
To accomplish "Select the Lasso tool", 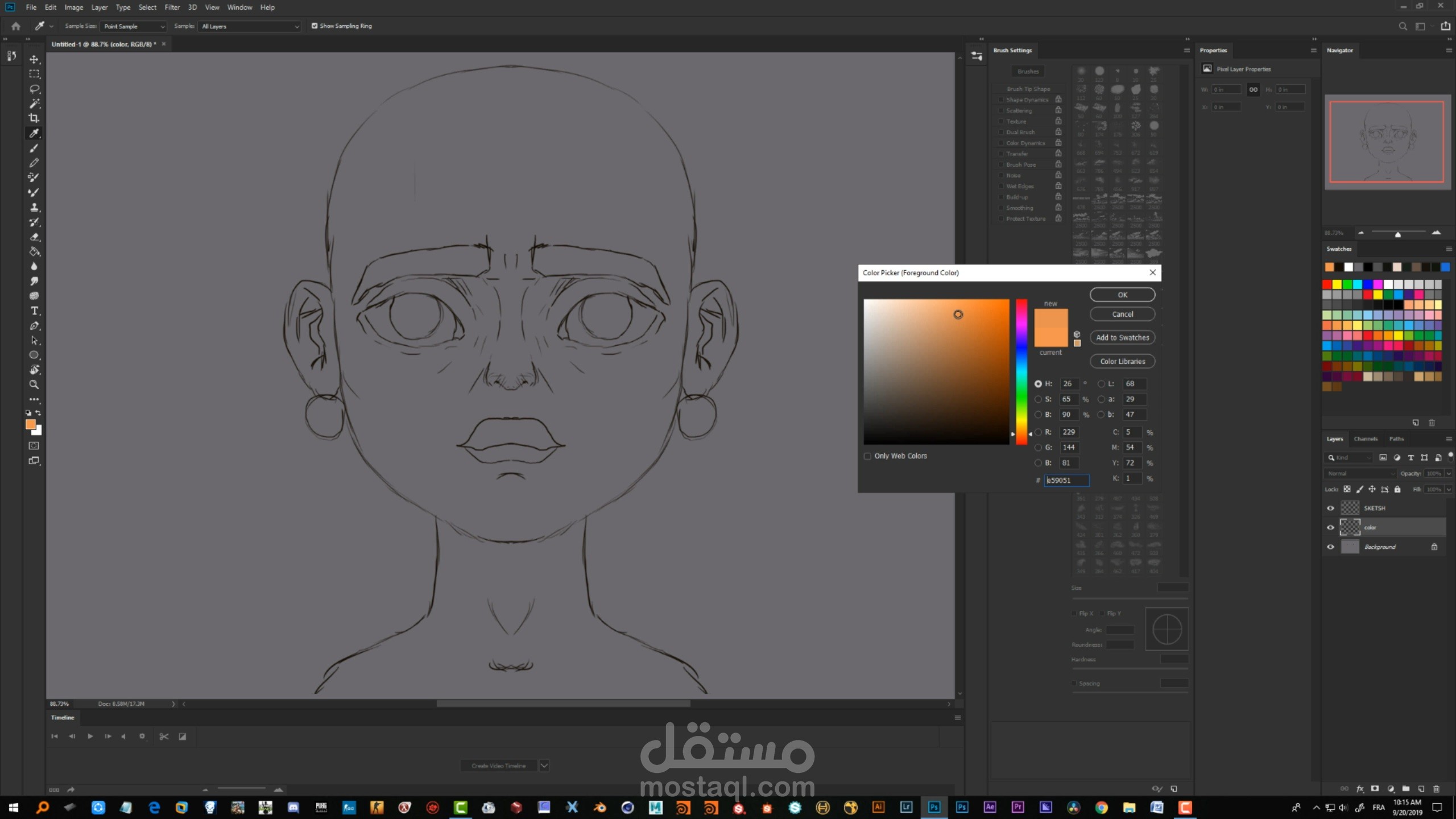I will point(34,89).
